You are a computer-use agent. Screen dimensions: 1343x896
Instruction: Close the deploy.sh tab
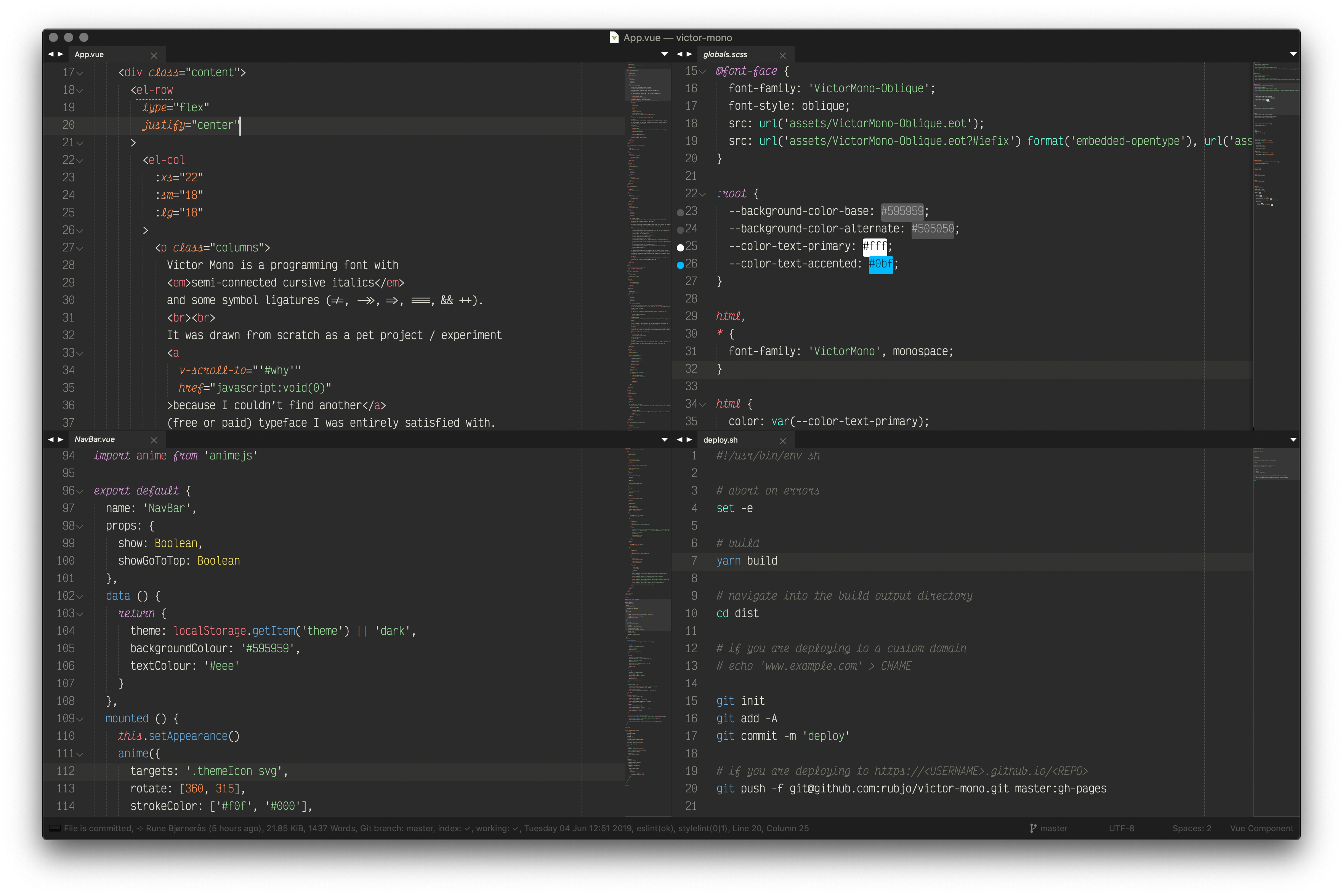click(x=782, y=440)
